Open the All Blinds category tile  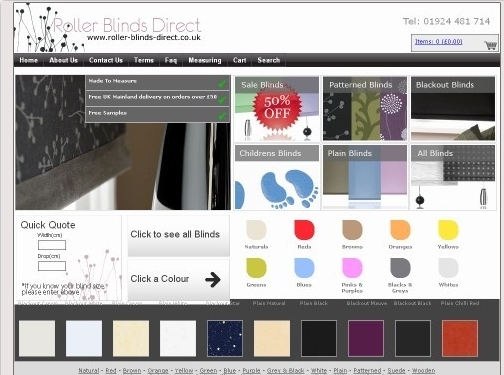tap(453, 177)
